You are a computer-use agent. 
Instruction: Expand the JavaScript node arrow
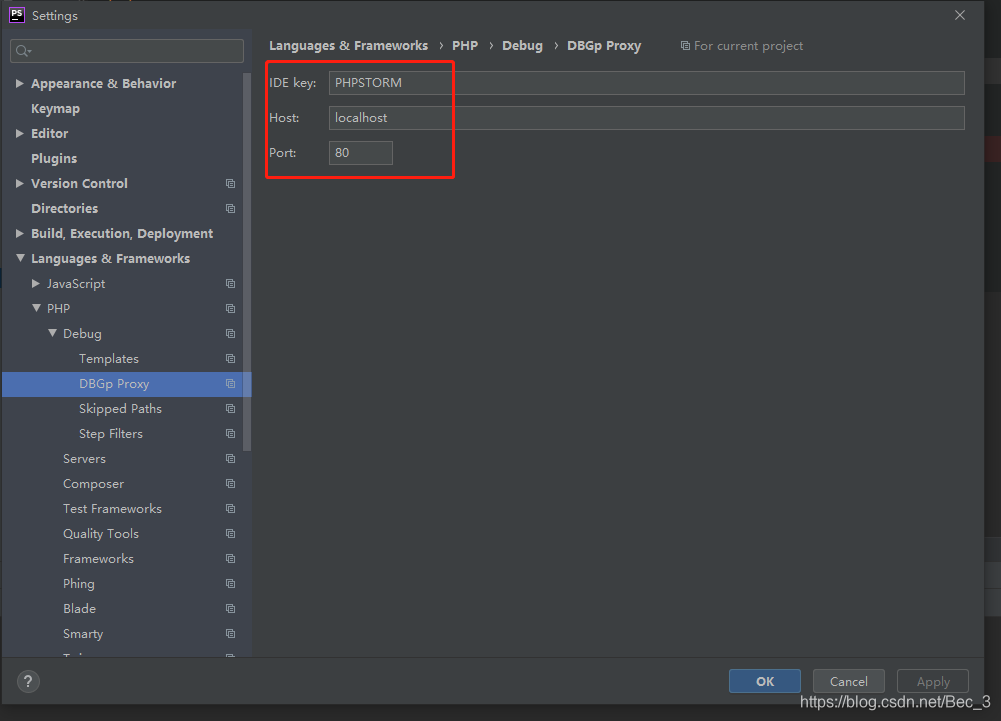click(36, 283)
